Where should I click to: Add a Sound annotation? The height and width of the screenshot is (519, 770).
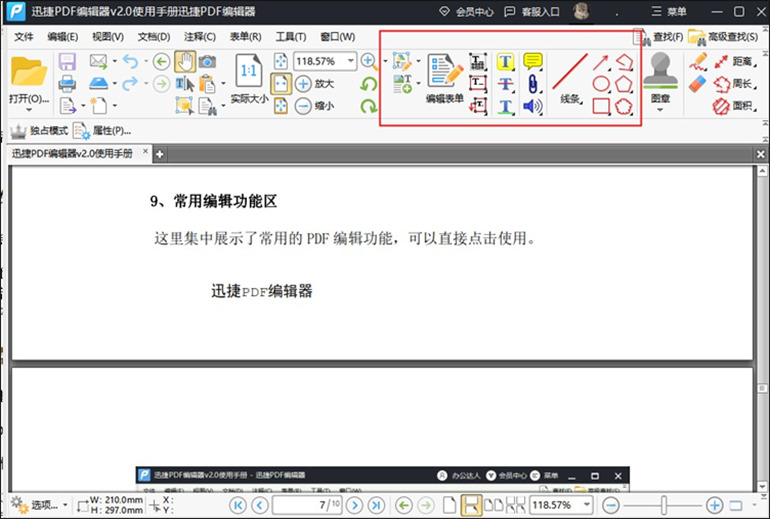[x=532, y=106]
